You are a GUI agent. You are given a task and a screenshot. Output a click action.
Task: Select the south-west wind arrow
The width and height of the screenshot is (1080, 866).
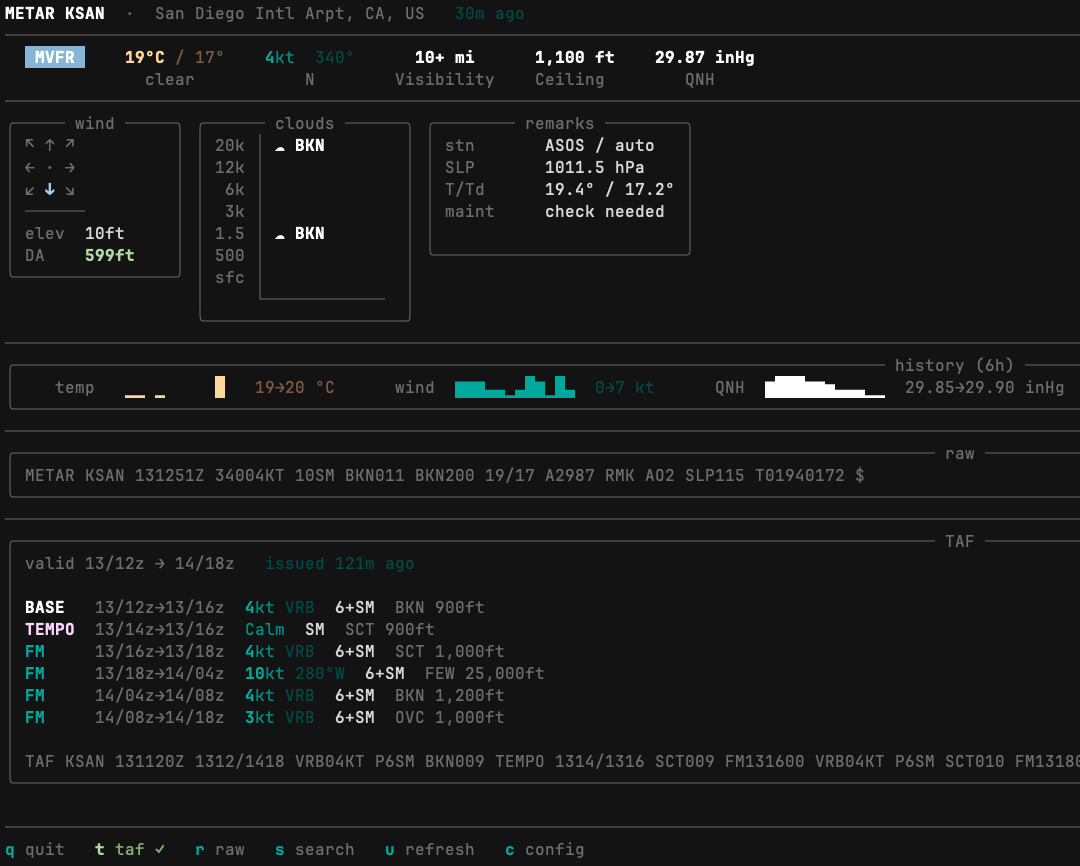coord(30,191)
